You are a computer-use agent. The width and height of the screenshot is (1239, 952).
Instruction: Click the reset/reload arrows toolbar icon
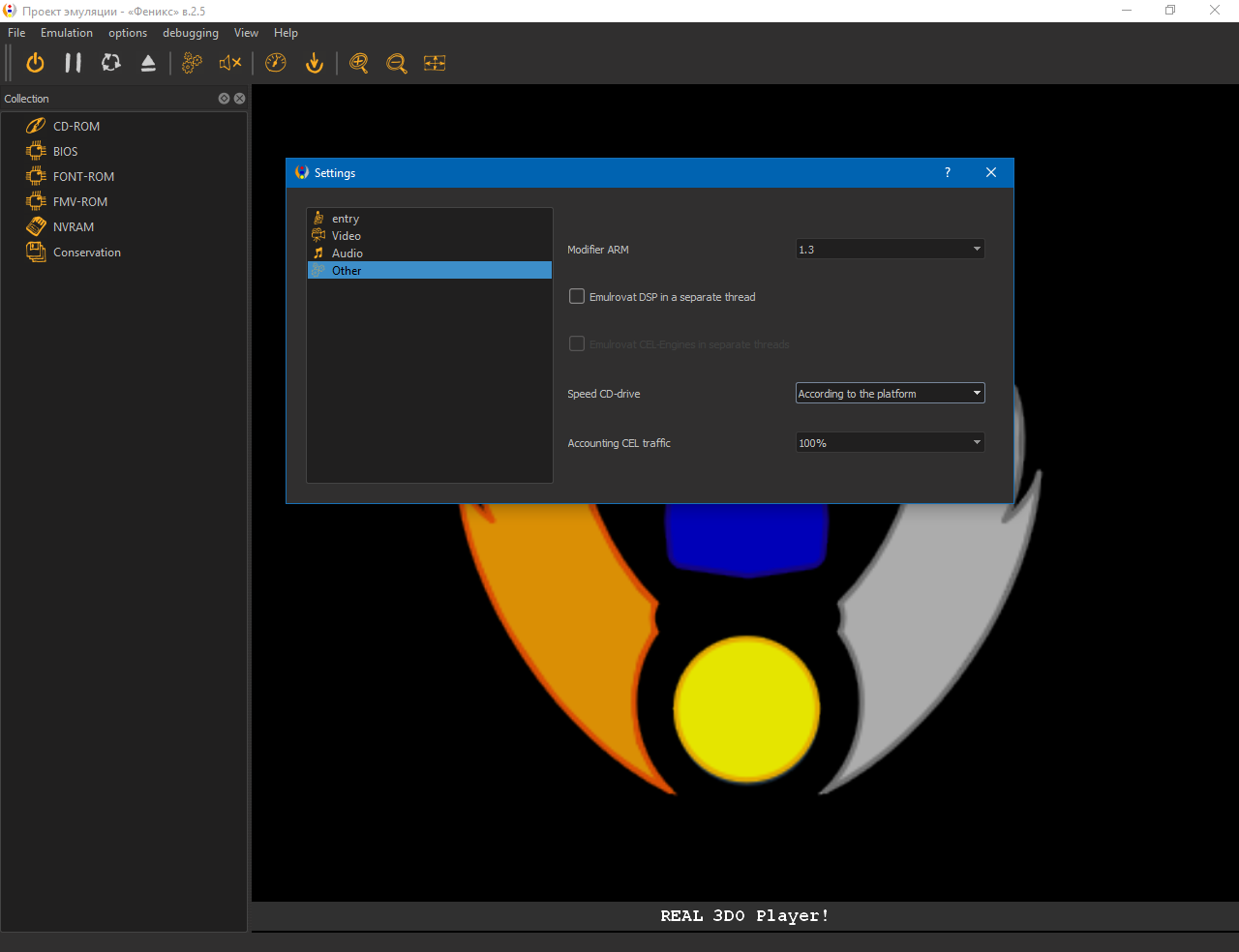111,63
